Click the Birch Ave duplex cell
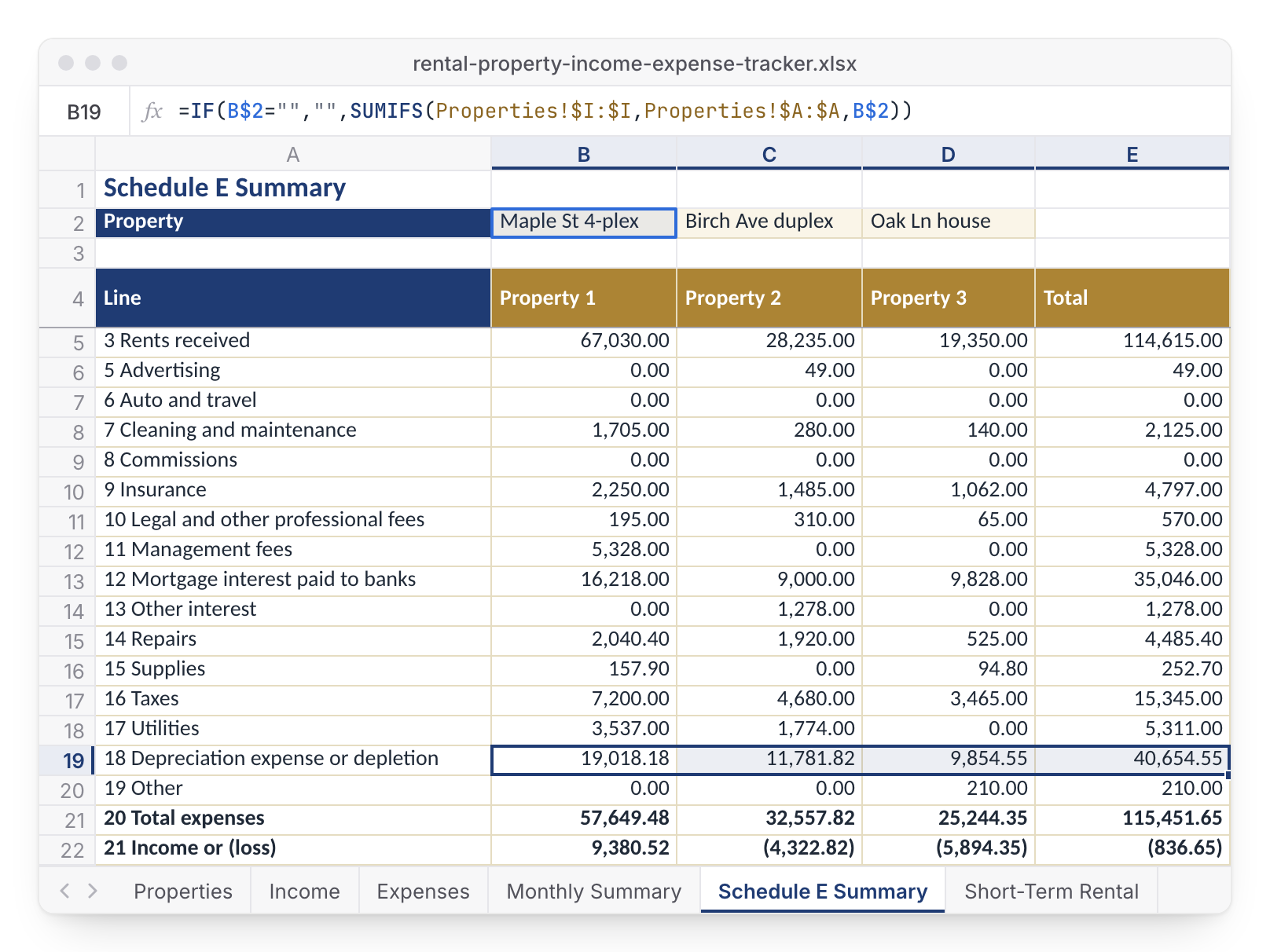This screenshot has height=952, width=1270. pyautogui.click(x=769, y=222)
